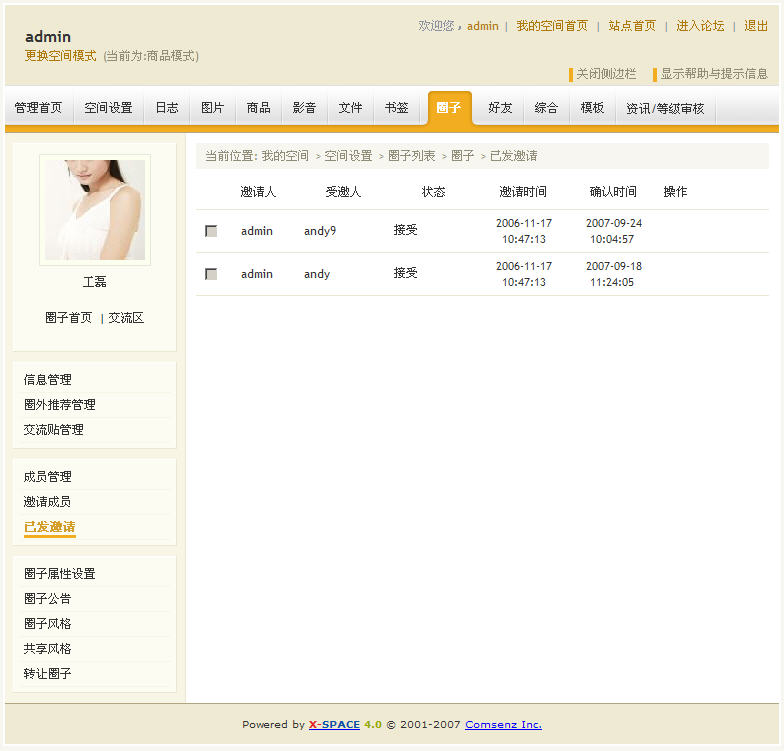Click 圈子 in the breadcrumb trail
The height and width of the screenshot is (751, 784).
[462, 156]
